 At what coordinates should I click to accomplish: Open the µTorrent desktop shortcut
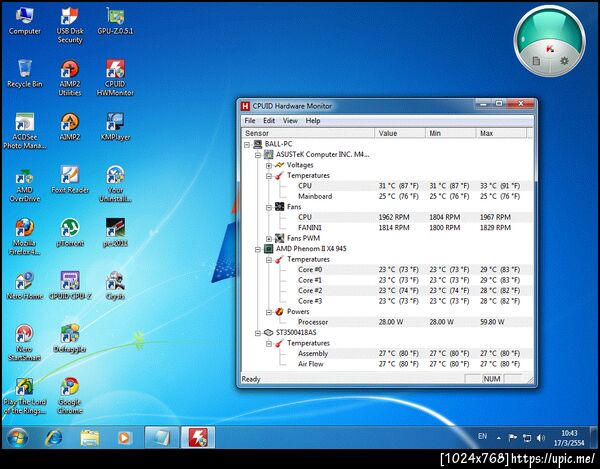(70, 233)
